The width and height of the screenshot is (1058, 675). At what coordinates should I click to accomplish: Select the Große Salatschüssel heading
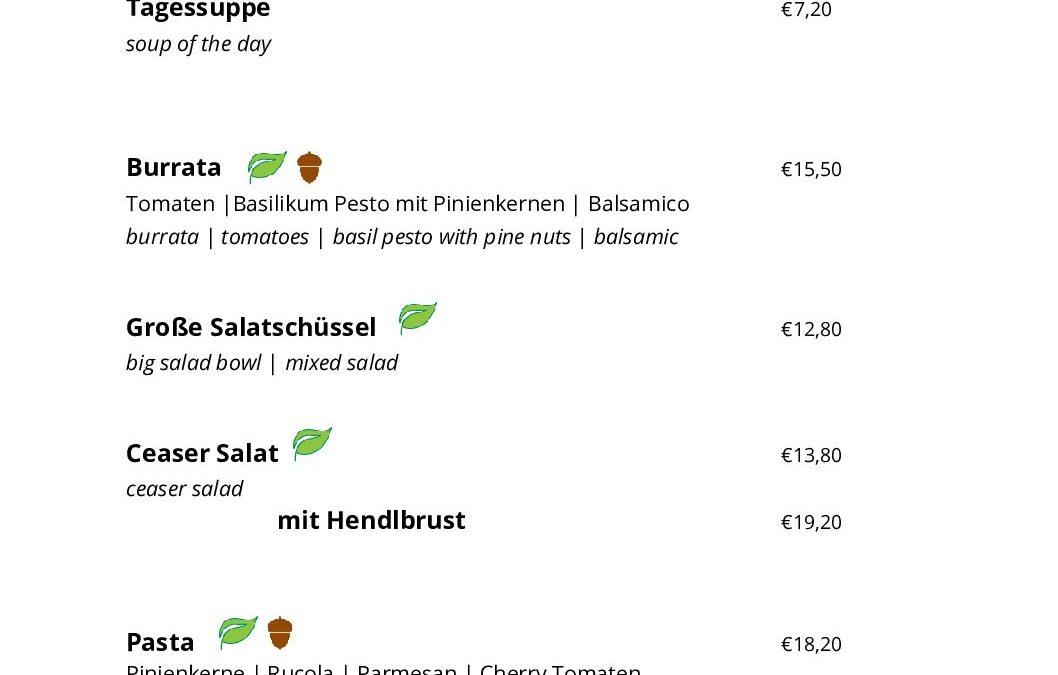(x=251, y=327)
